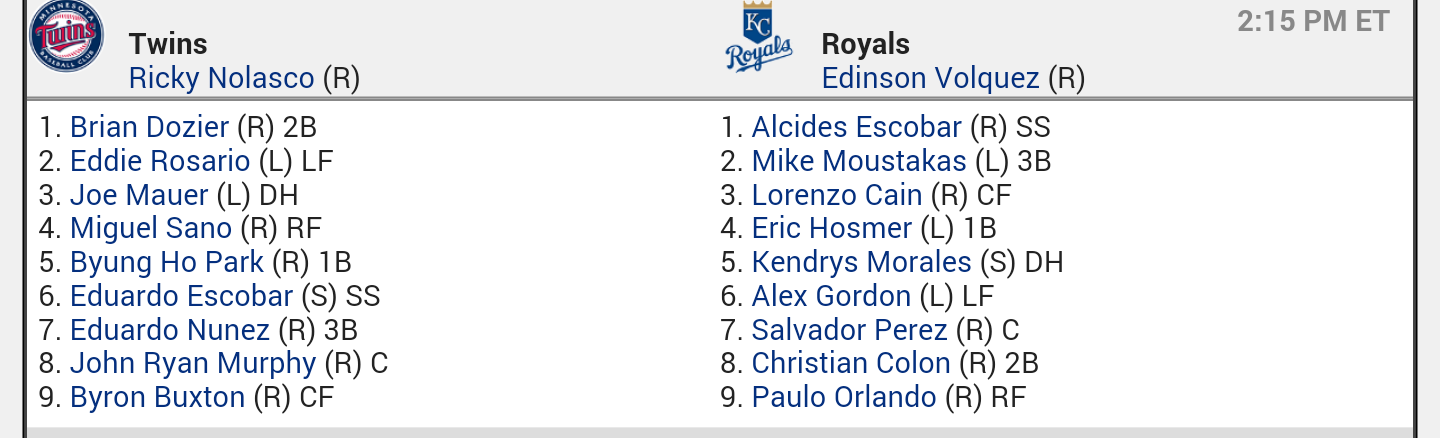Open Byung Ho Park link
1440x438 pixels.
click(167, 262)
